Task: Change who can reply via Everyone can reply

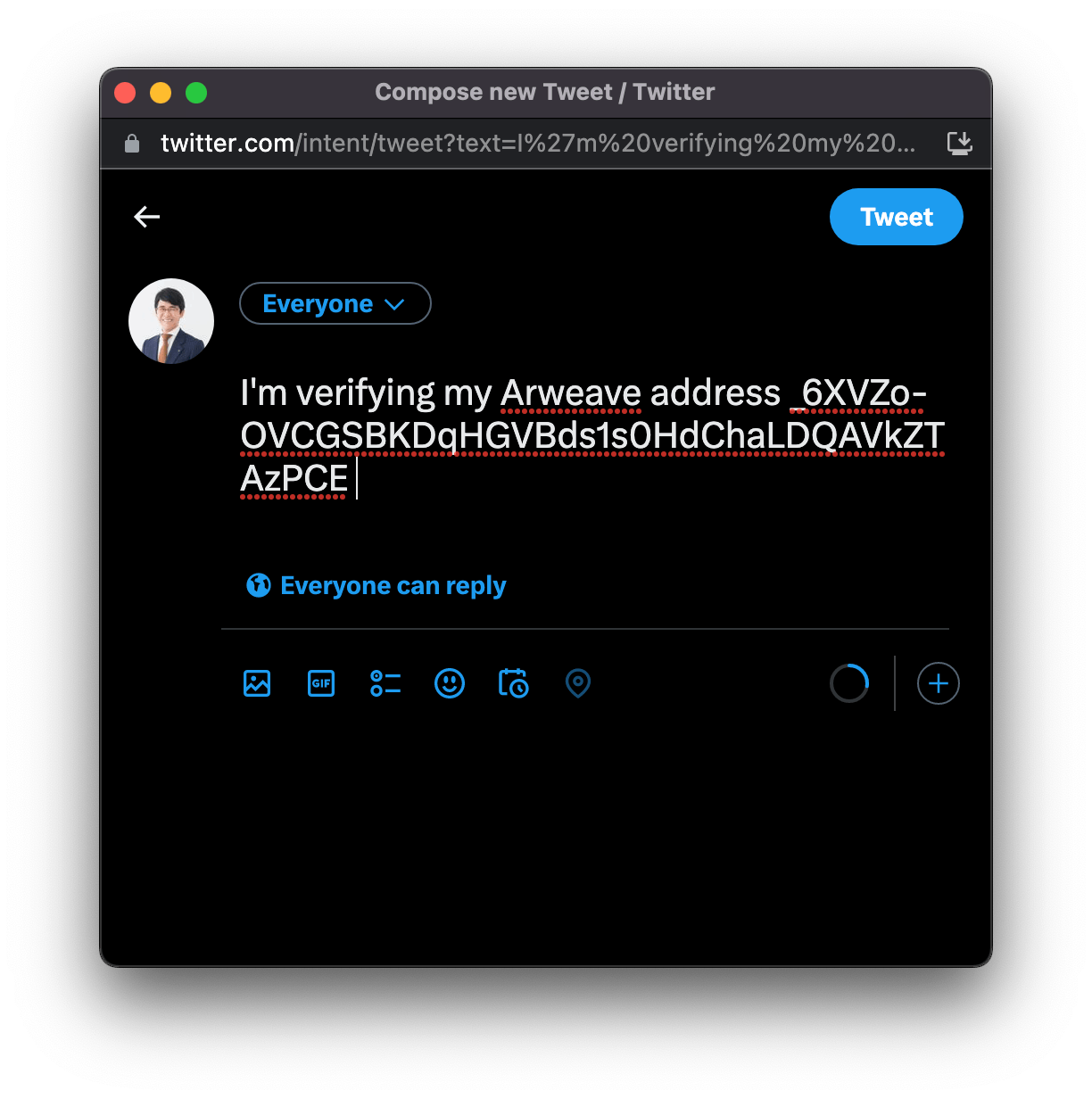Action: click(376, 585)
